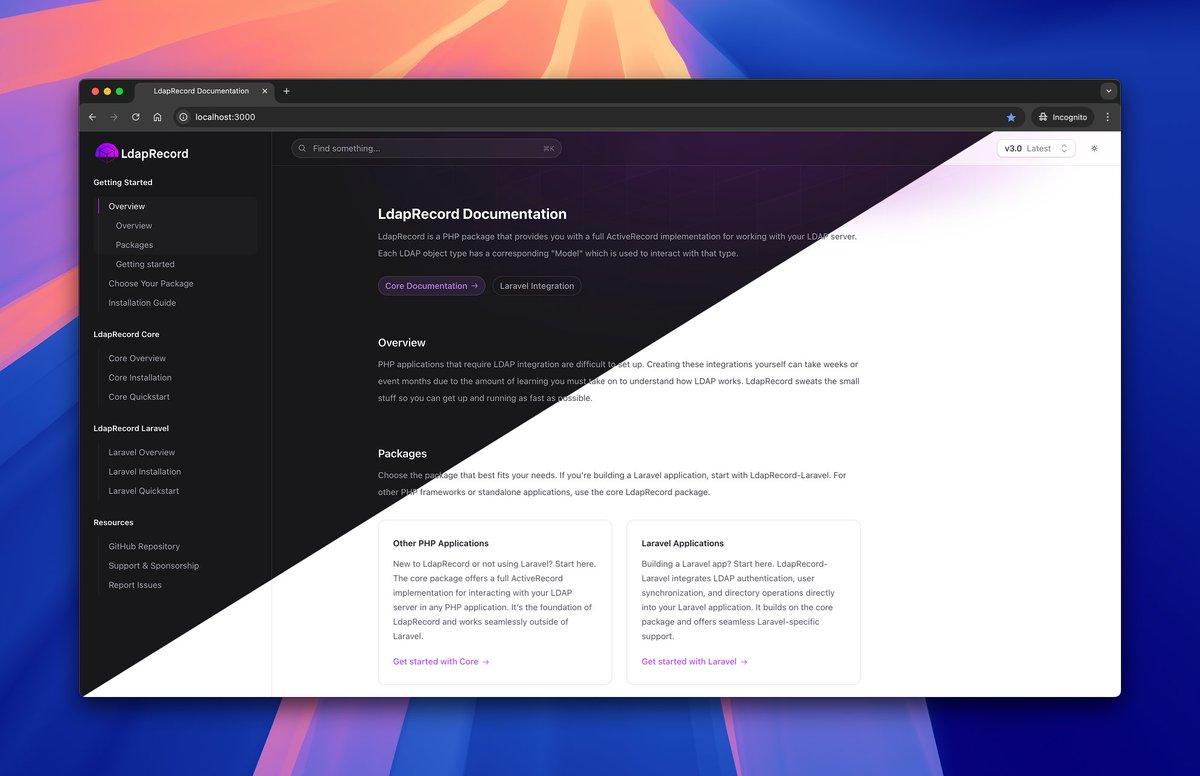Open Laravel Installation in sidebar
The width and height of the screenshot is (1200, 776).
[x=145, y=472]
